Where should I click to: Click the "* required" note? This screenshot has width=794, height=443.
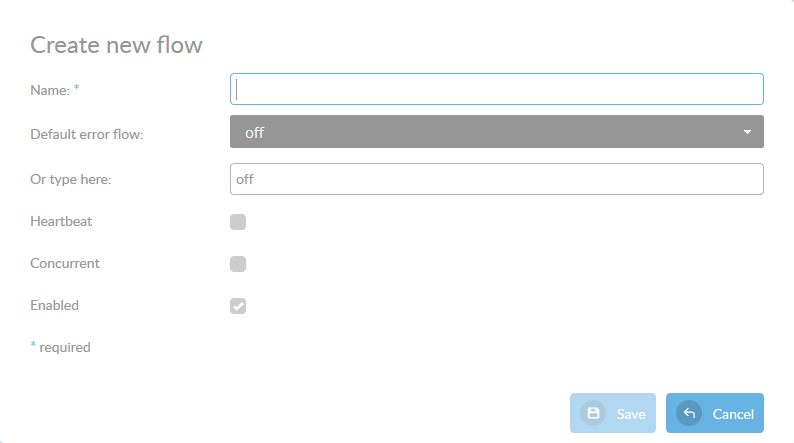point(61,347)
